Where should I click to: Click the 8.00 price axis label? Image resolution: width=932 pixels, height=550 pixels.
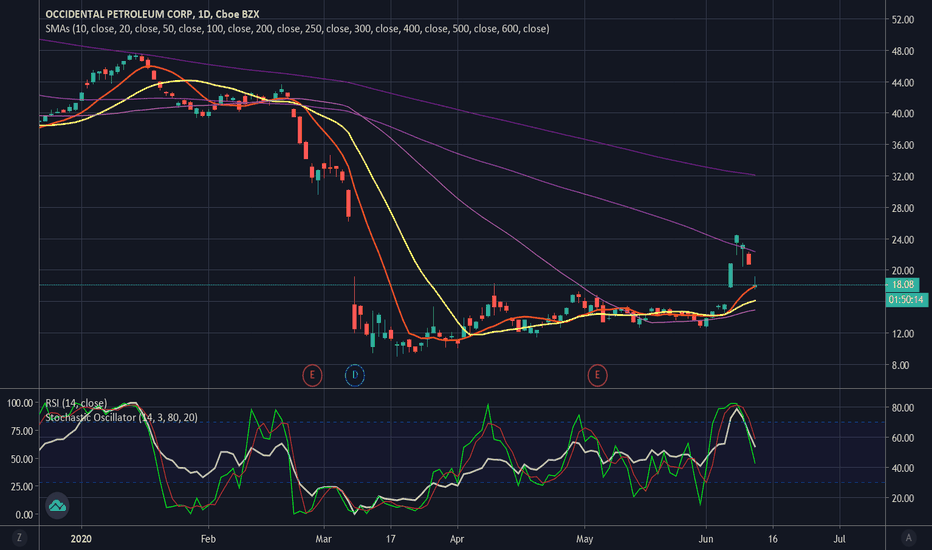click(x=900, y=365)
